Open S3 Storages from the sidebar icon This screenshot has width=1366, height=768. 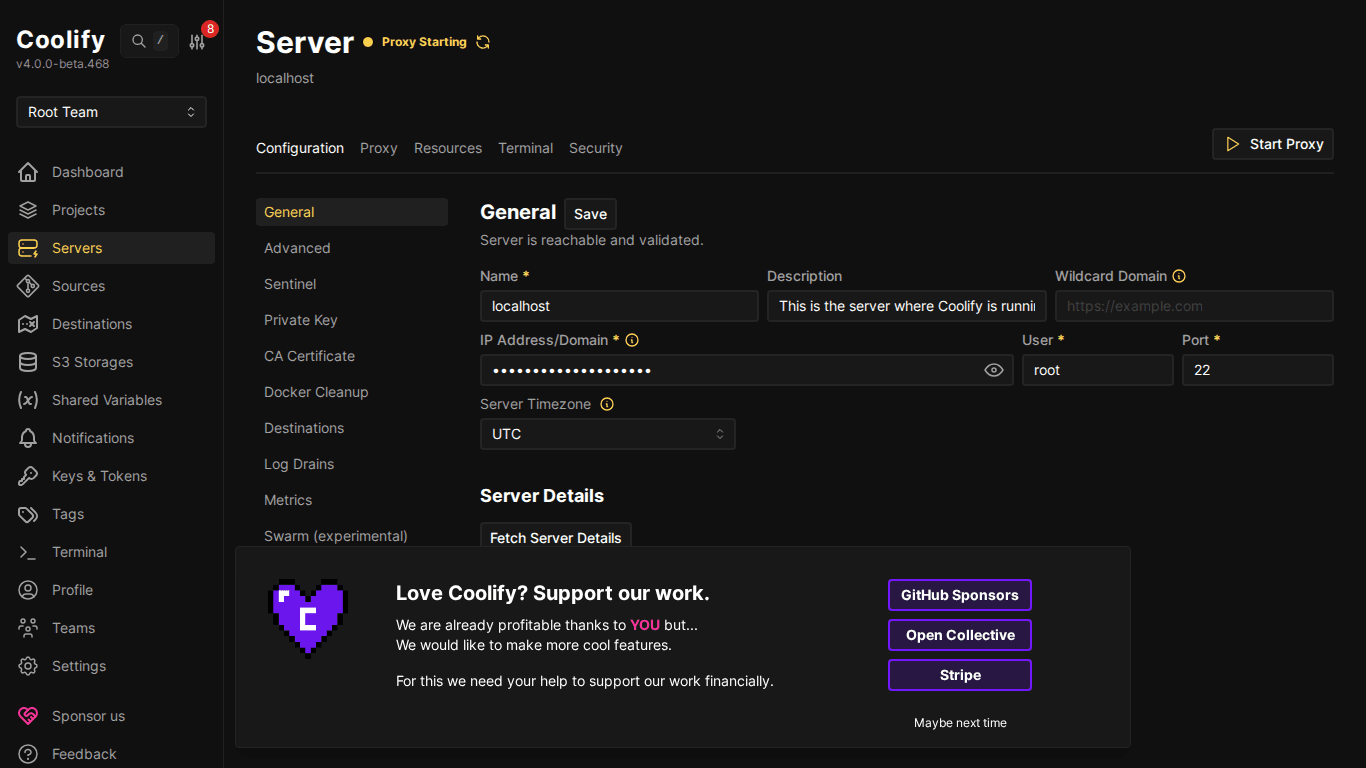(x=29, y=362)
